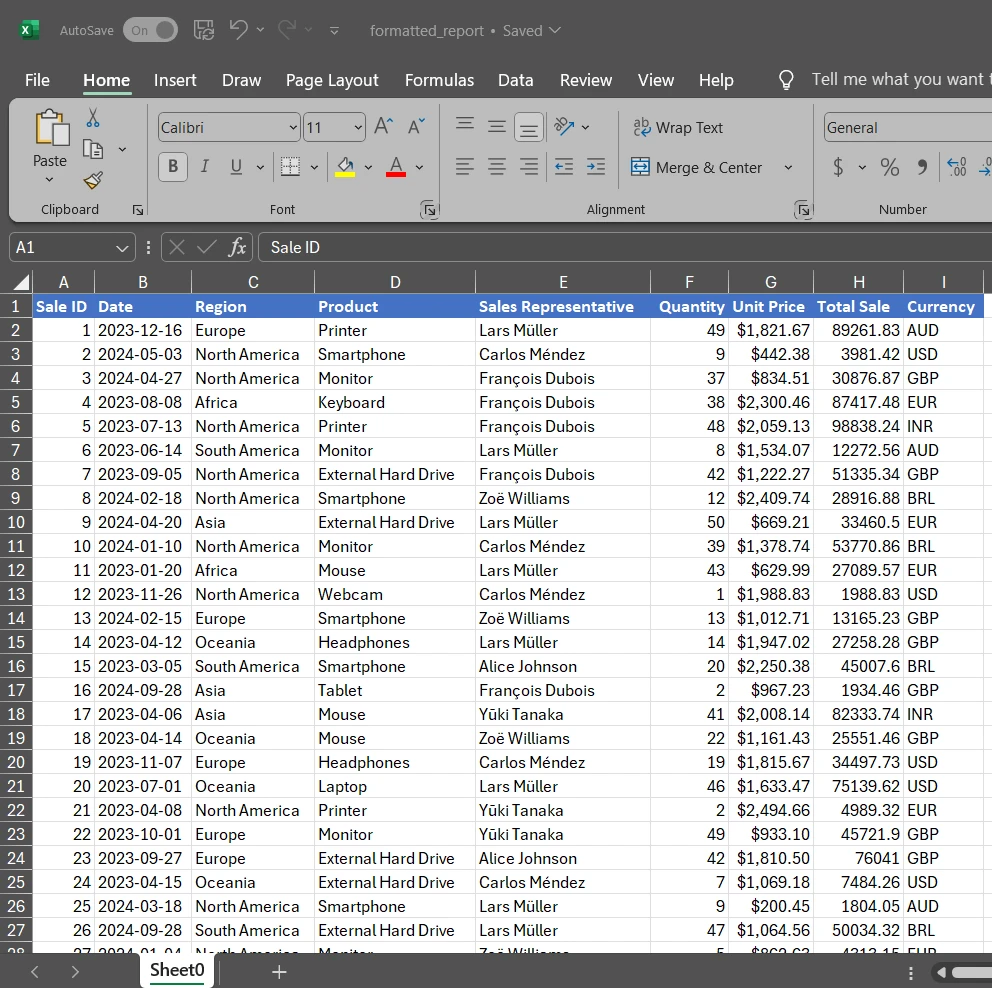Click the Save icon in title bar
Viewport: 992px width, 988px height.
point(203,30)
